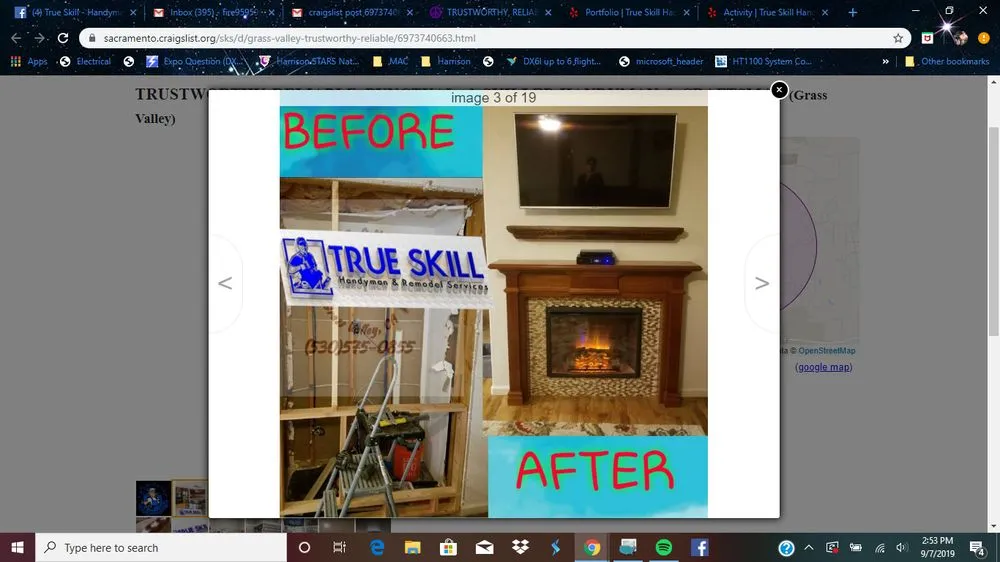Go to the next image in the gallery
This screenshot has height=562, width=1000.
761,283
